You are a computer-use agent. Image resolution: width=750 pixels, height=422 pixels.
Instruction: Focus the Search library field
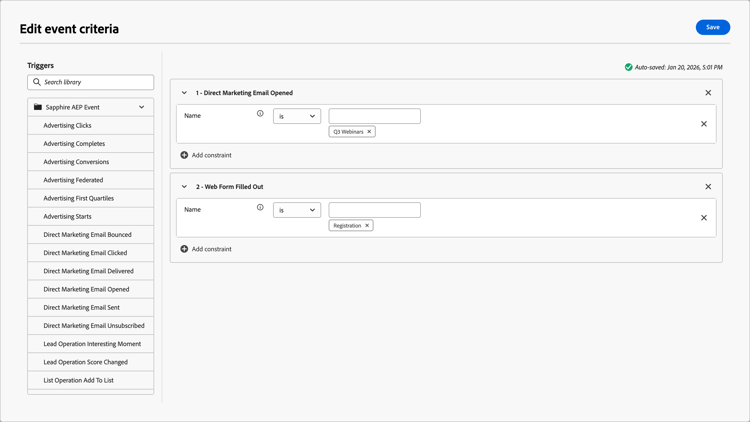click(96, 82)
